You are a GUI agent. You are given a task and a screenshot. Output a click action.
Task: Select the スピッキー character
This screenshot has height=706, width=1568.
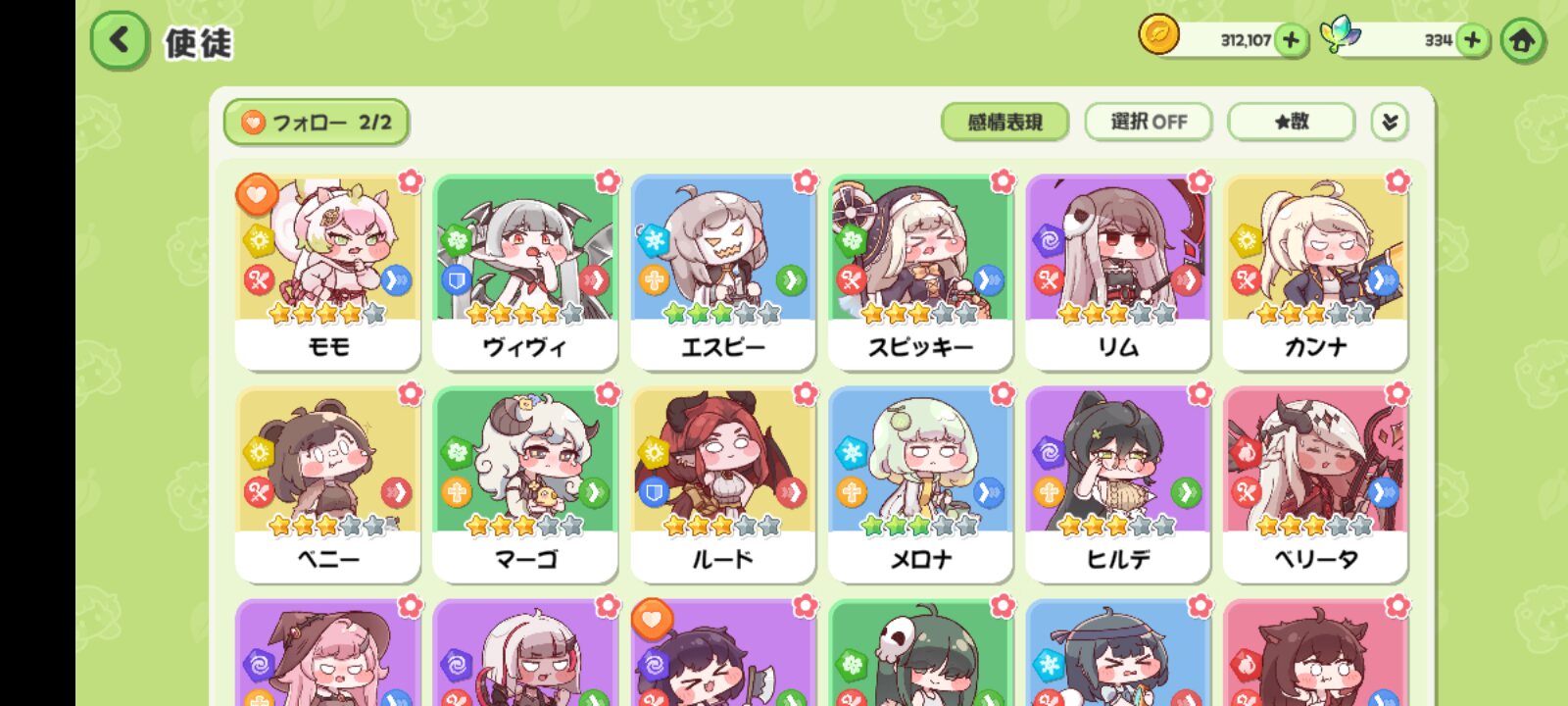click(x=920, y=273)
